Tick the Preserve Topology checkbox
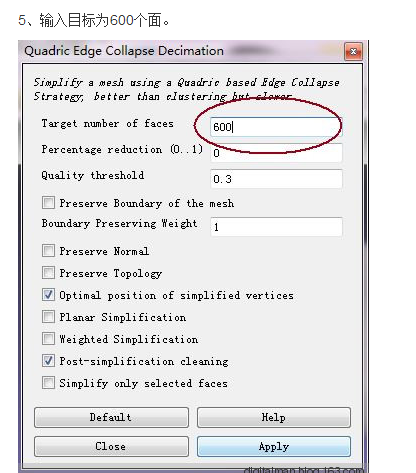This screenshot has width=416, height=473. point(48,273)
